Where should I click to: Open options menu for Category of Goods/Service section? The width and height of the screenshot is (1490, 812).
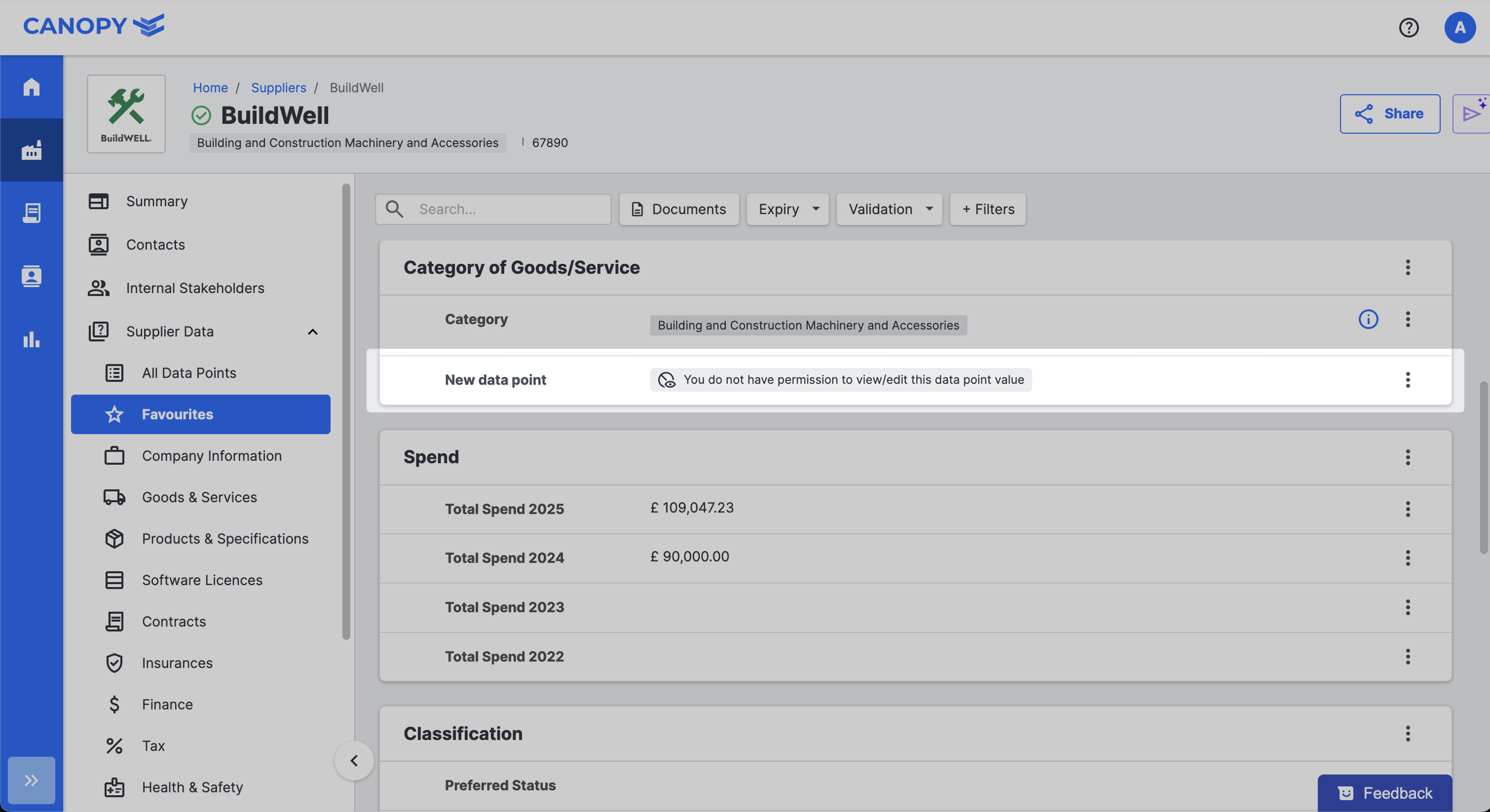(1408, 267)
